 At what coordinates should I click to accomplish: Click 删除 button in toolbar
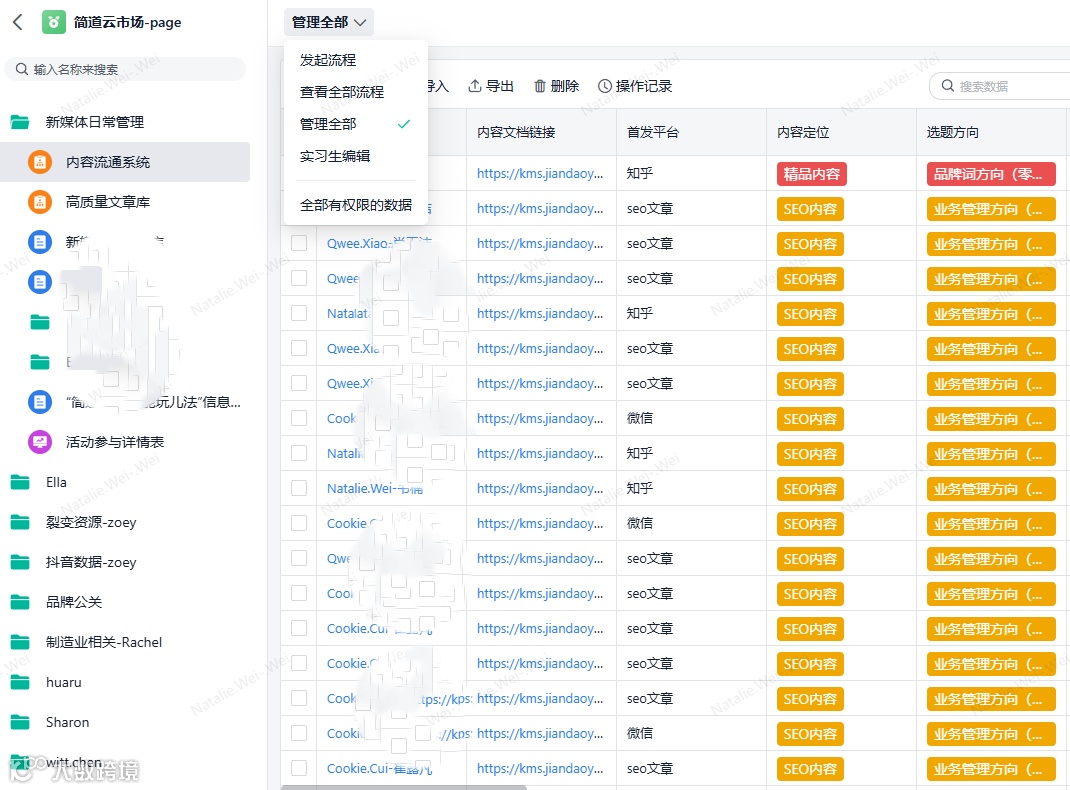[556, 86]
